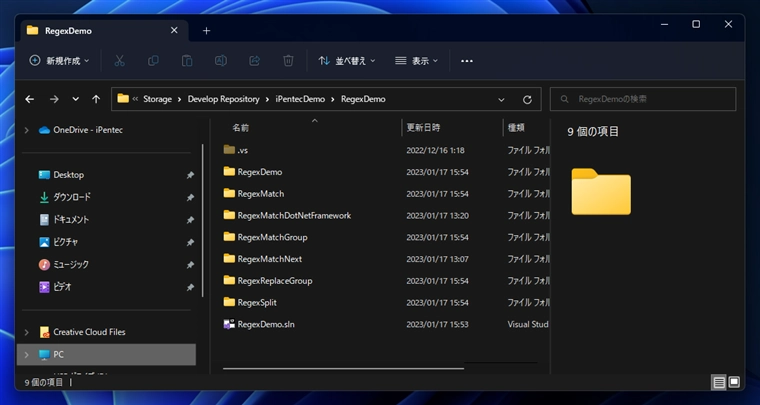
Task: Open a new tab with plus button
Action: point(206,30)
